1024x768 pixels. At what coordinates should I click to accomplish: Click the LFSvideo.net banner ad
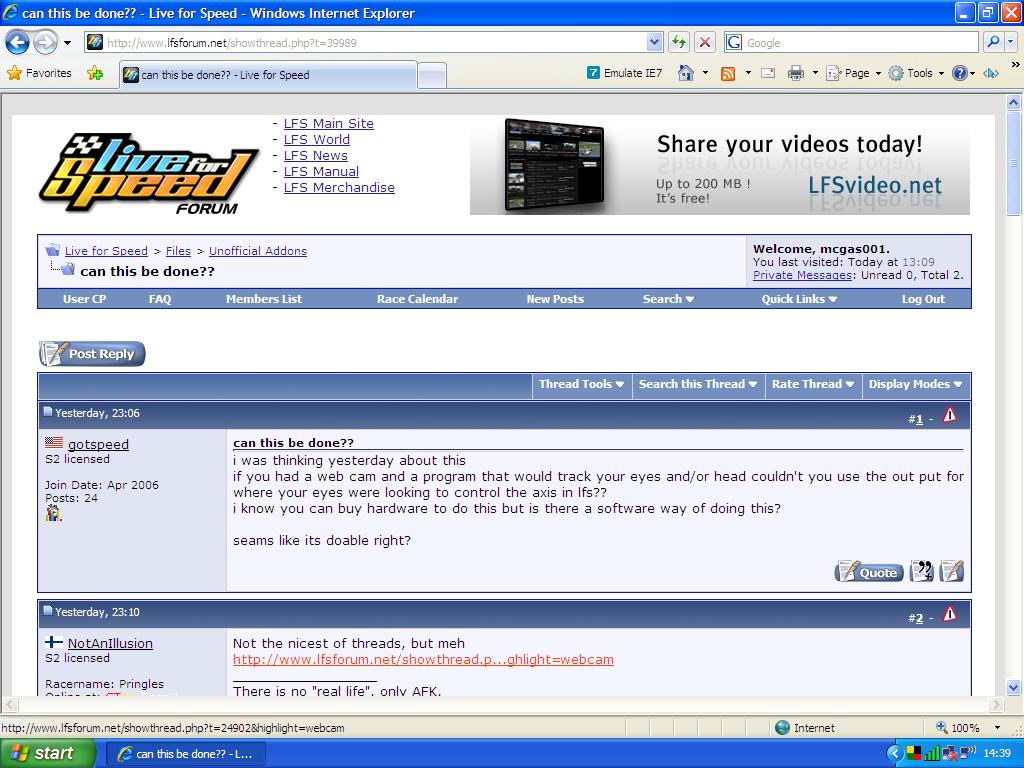click(x=720, y=166)
